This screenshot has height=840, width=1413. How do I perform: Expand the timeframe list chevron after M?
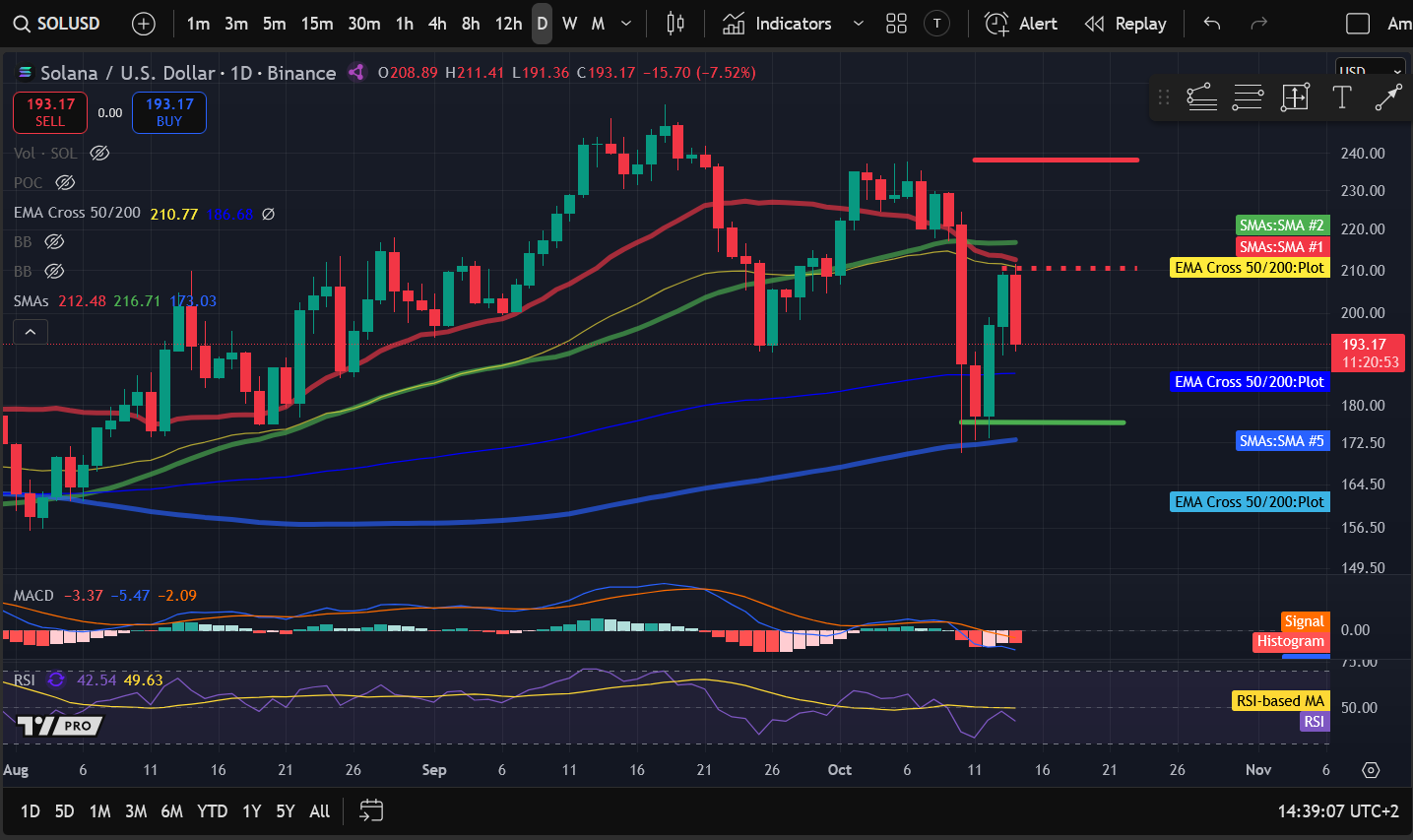pyautogui.click(x=626, y=24)
